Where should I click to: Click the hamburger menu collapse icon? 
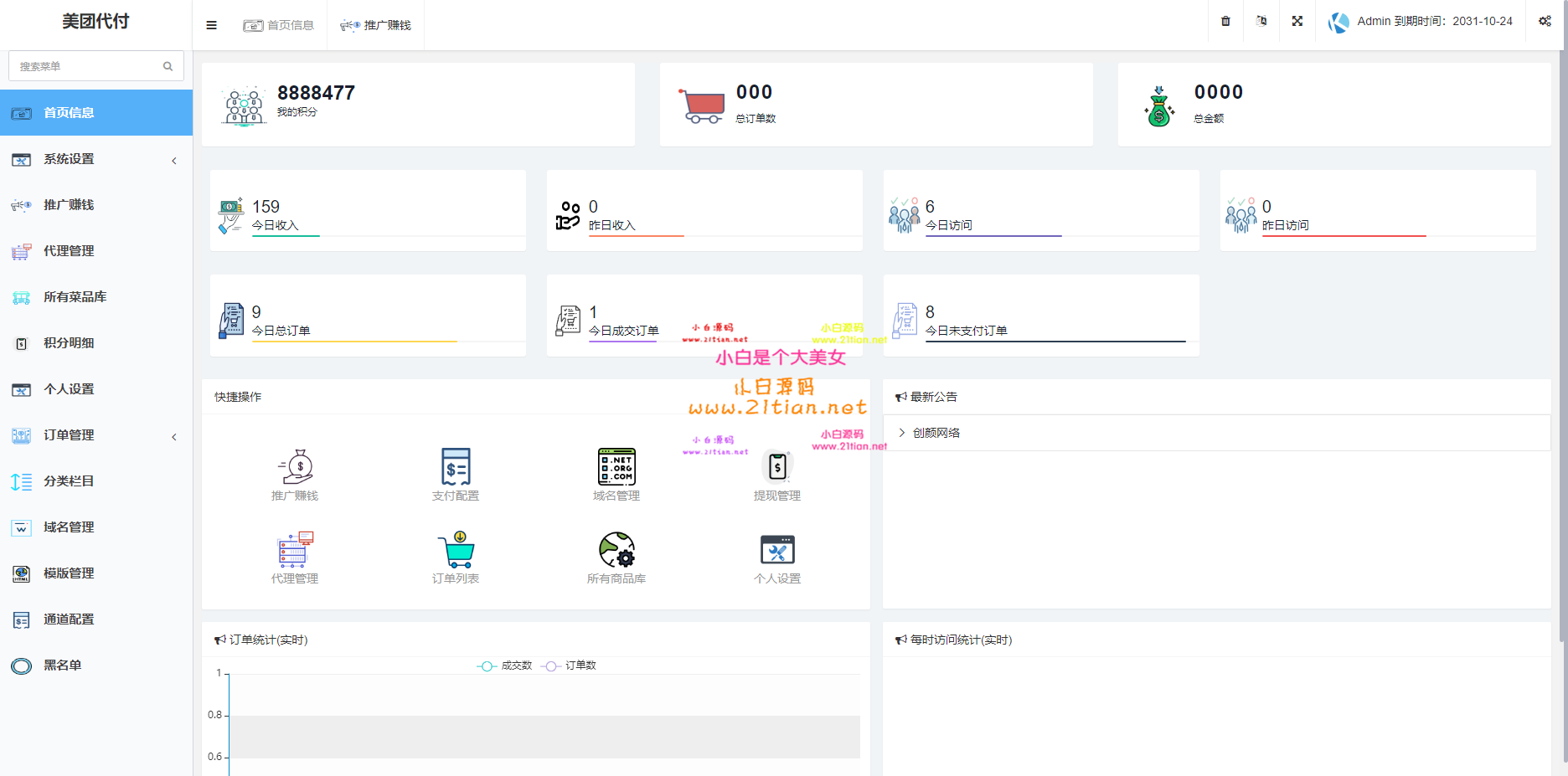211,25
